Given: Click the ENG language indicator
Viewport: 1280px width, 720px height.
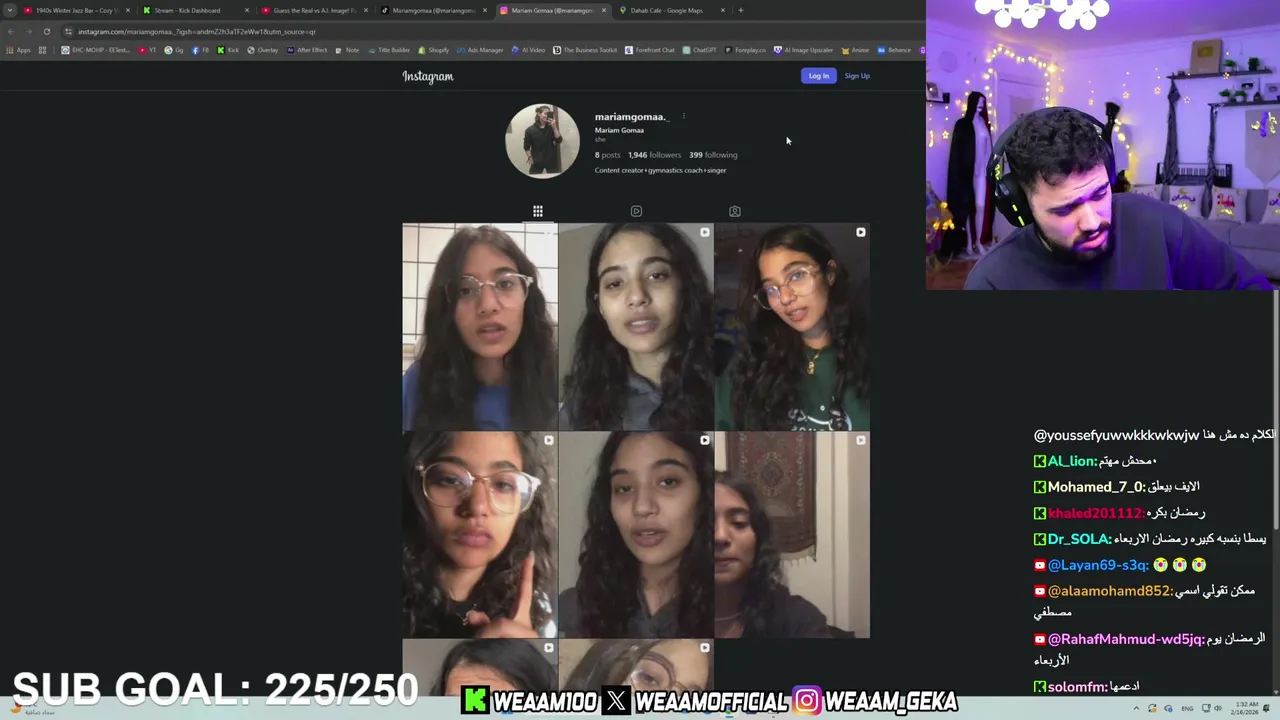Looking at the screenshot, I should pos(1187,708).
